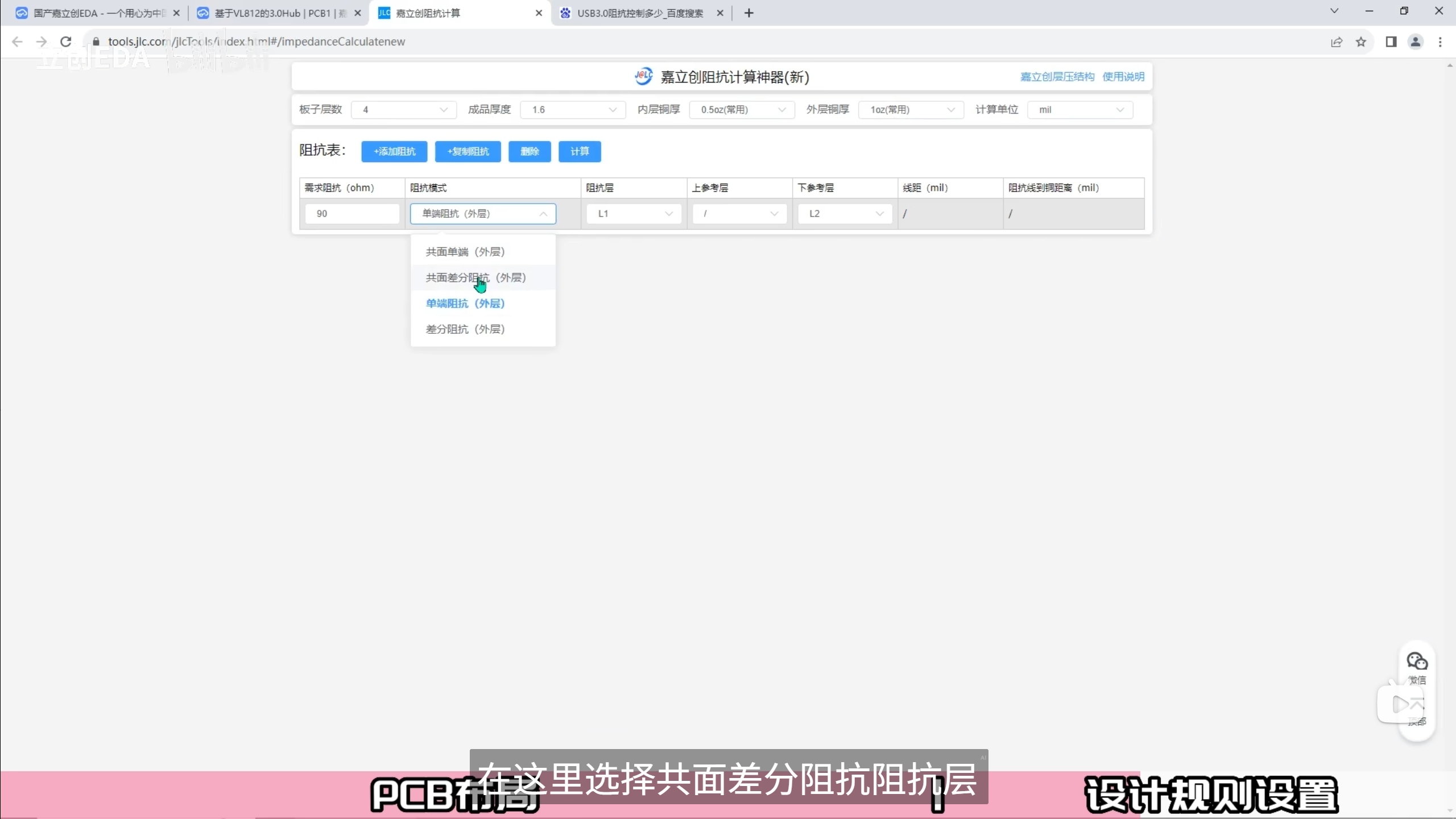The image size is (1456, 819).
Task: Click back navigation arrow
Action: [x=17, y=42]
